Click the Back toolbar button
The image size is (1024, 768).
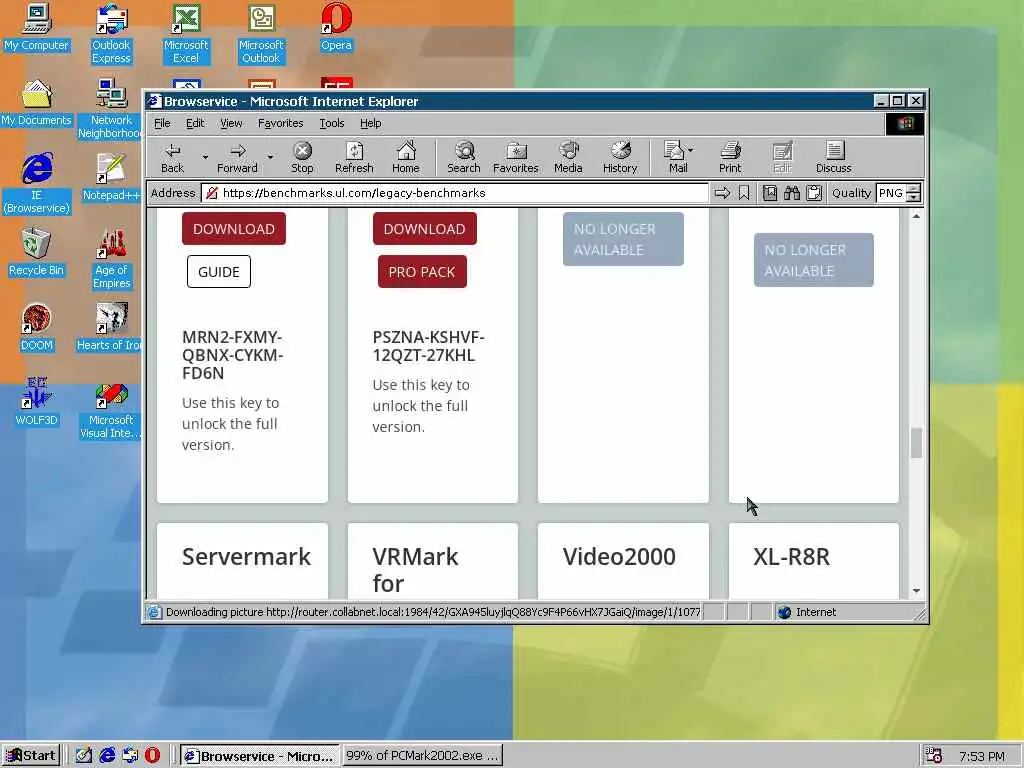172,157
